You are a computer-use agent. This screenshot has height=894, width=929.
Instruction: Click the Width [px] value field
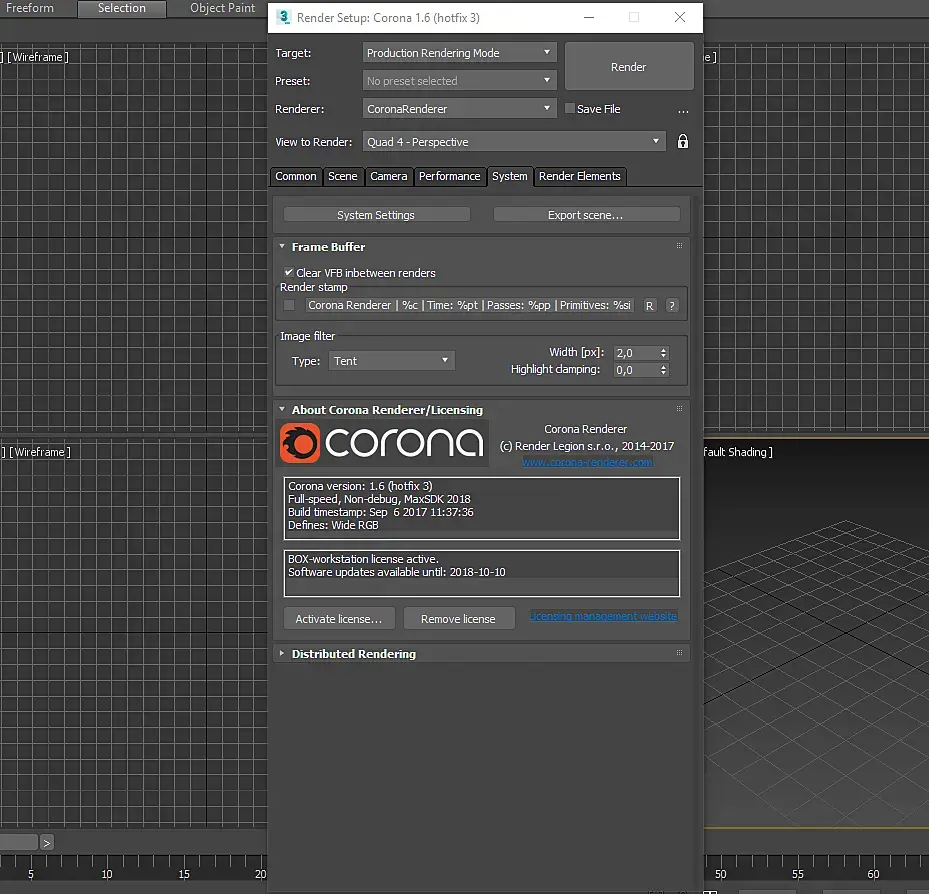pyautogui.click(x=636, y=353)
